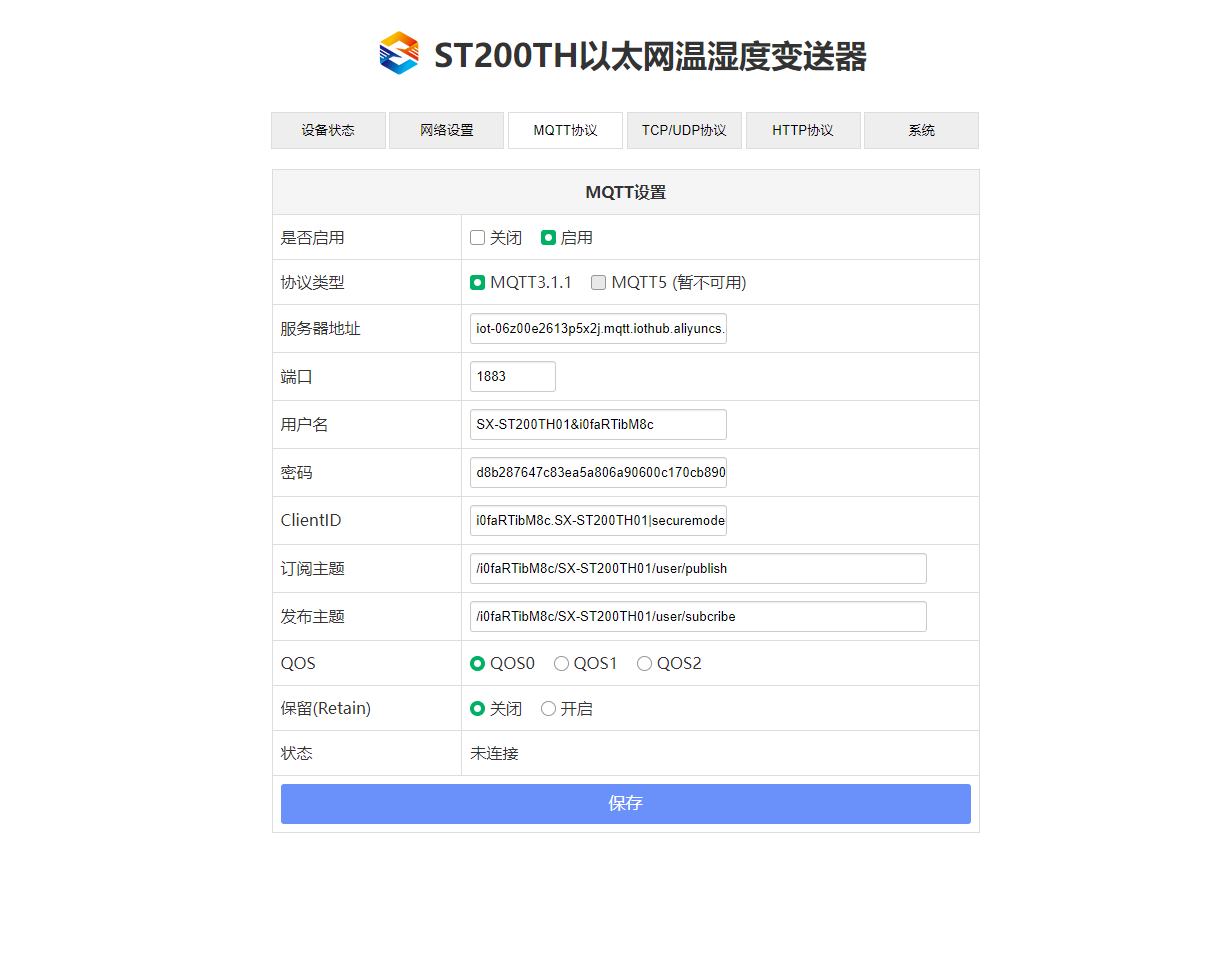Open the 系统 tab
Viewport: 1207px width, 969px height.
click(921, 131)
